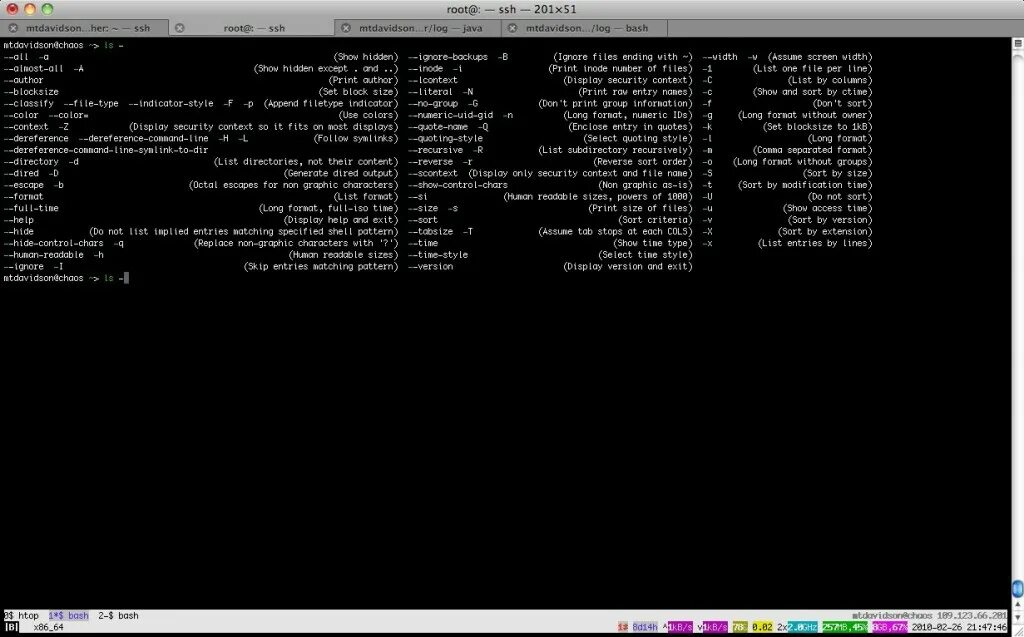Click the '(List entries by lines)' description
Viewport: 1024px width, 637px height.
(815, 243)
